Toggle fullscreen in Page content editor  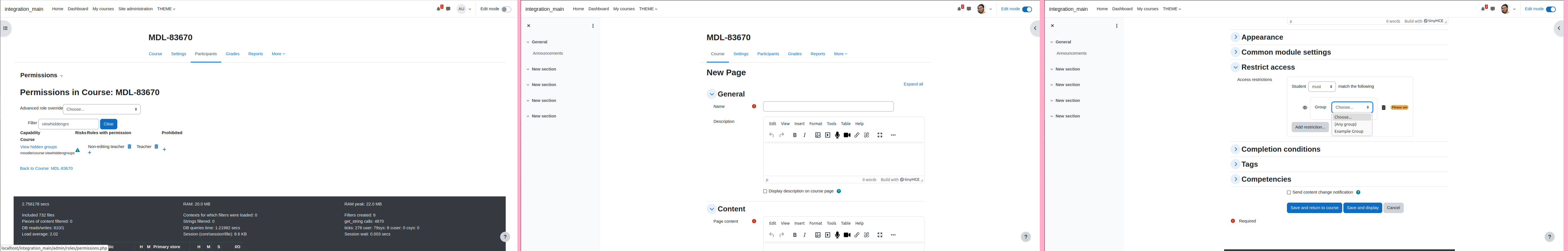pos(880,235)
